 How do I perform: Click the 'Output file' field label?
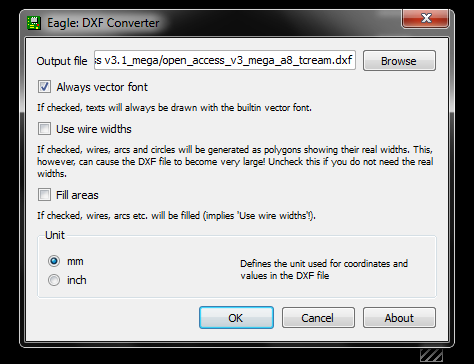click(x=62, y=61)
